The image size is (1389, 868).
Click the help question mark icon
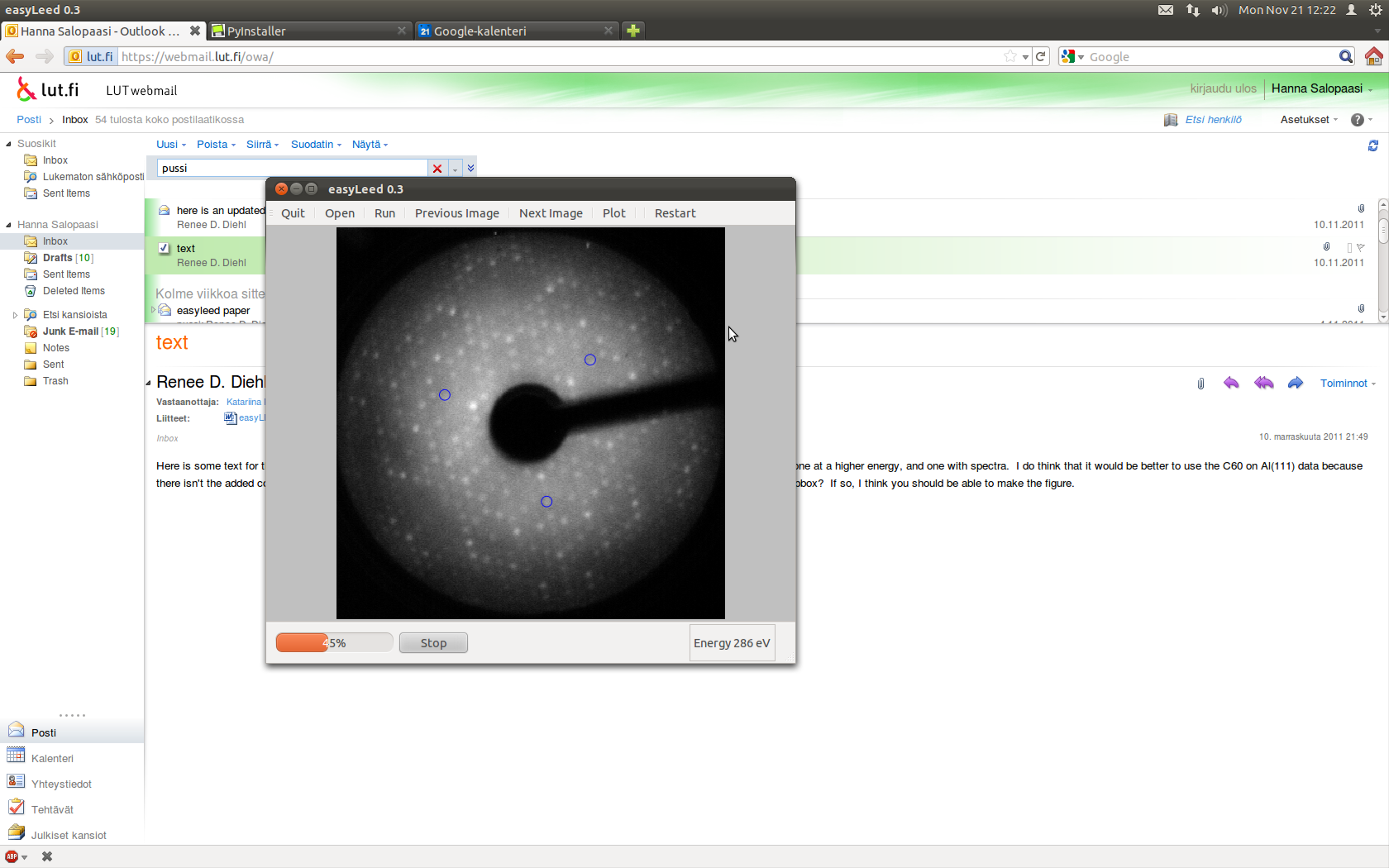(x=1357, y=120)
